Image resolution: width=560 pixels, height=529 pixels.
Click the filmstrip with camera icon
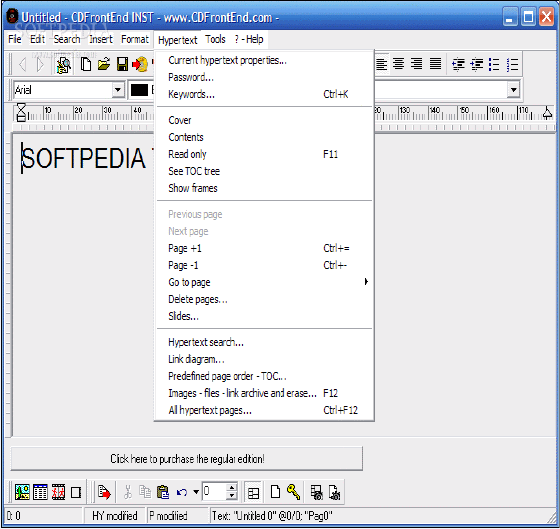coord(316,492)
